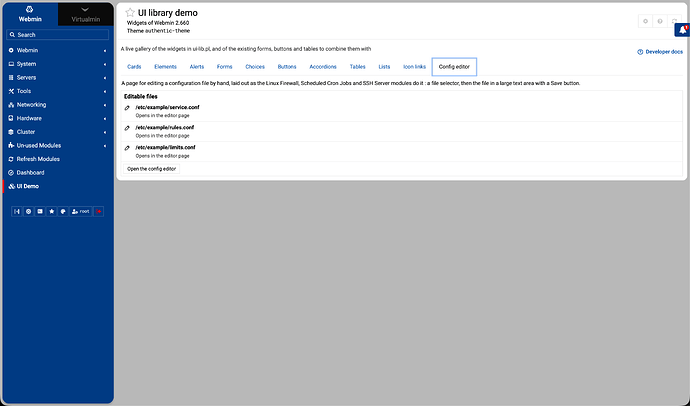Screen dimensions: 690x406
Task: Open the terminal button in sidebar footer
Action: pos(40,212)
